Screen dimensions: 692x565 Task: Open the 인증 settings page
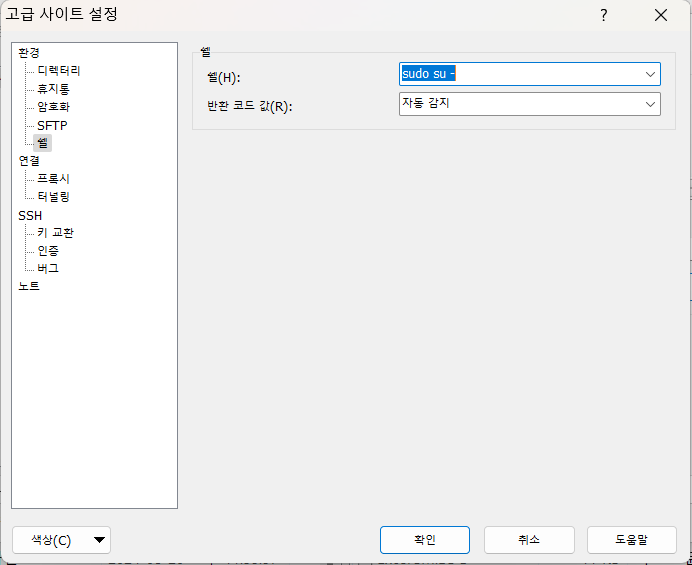point(48,251)
